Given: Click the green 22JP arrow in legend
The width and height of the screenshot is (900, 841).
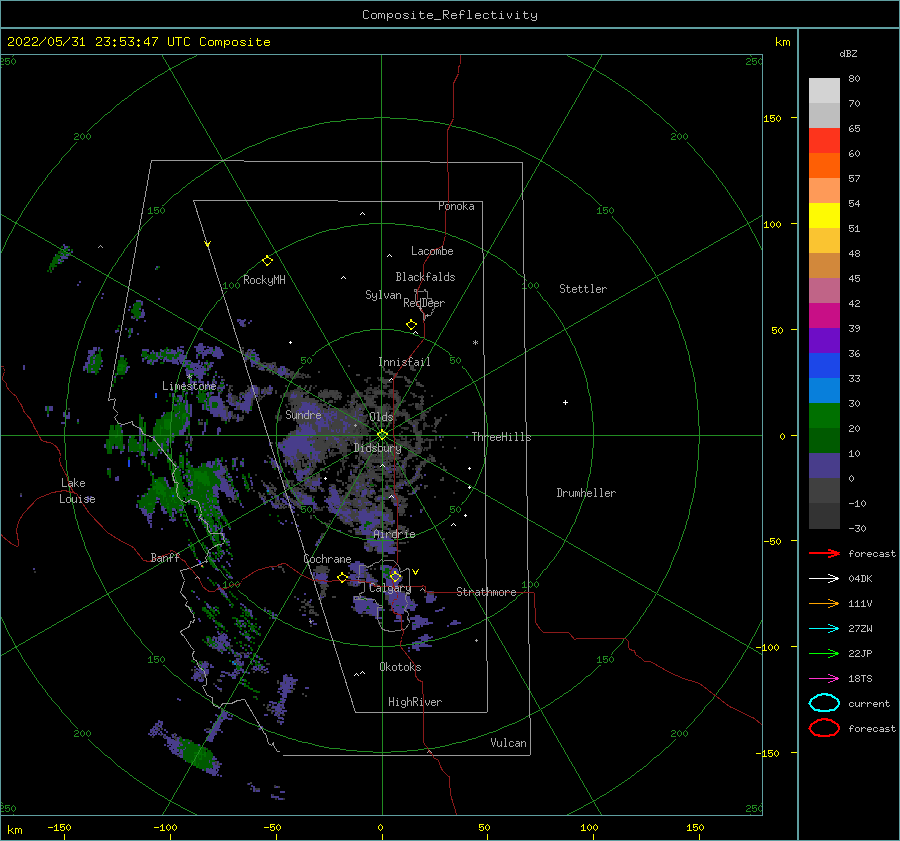Looking at the screenshot, I should (x=824, y=653).
